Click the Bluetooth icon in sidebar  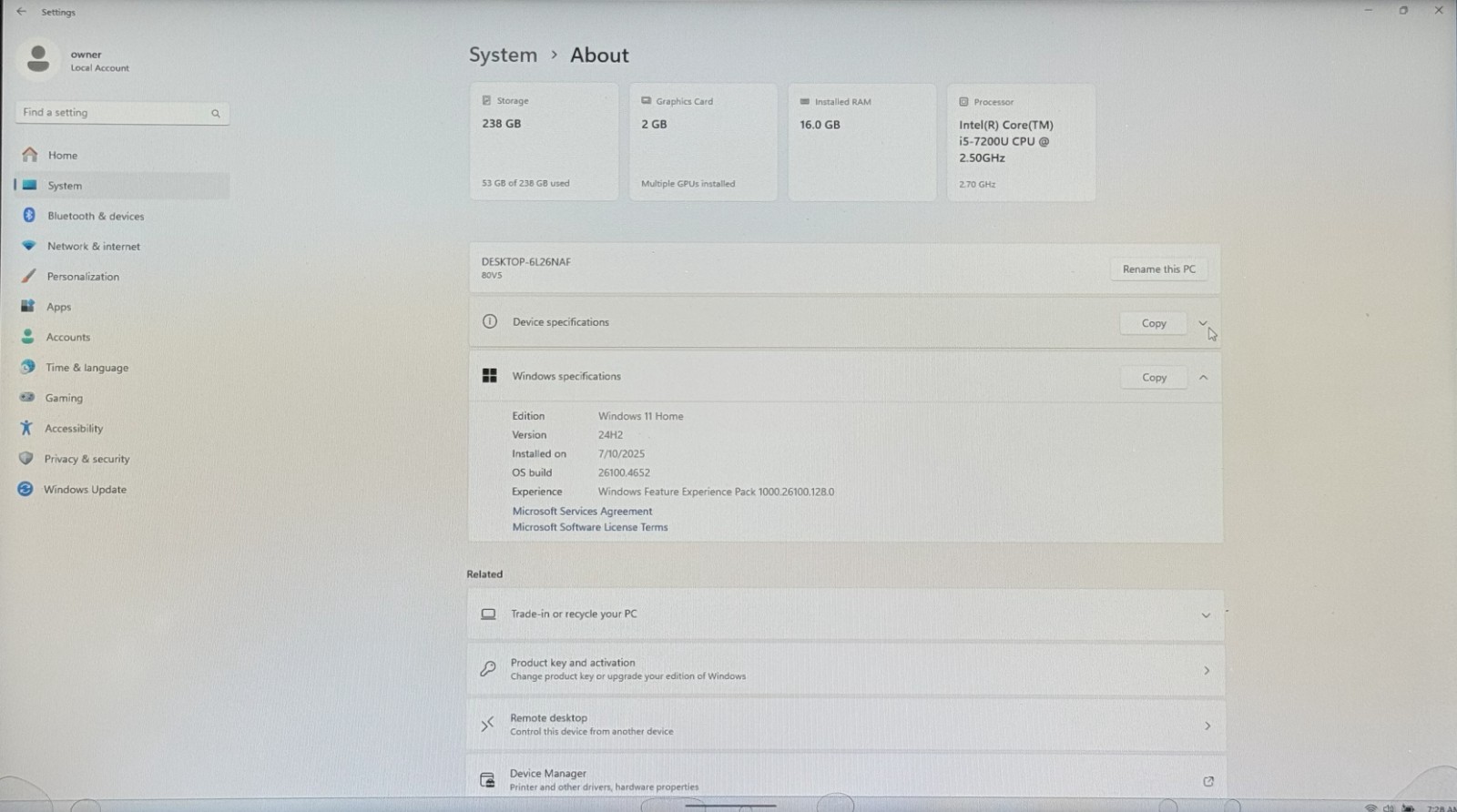pyautogui.click(x=29, y=215)
